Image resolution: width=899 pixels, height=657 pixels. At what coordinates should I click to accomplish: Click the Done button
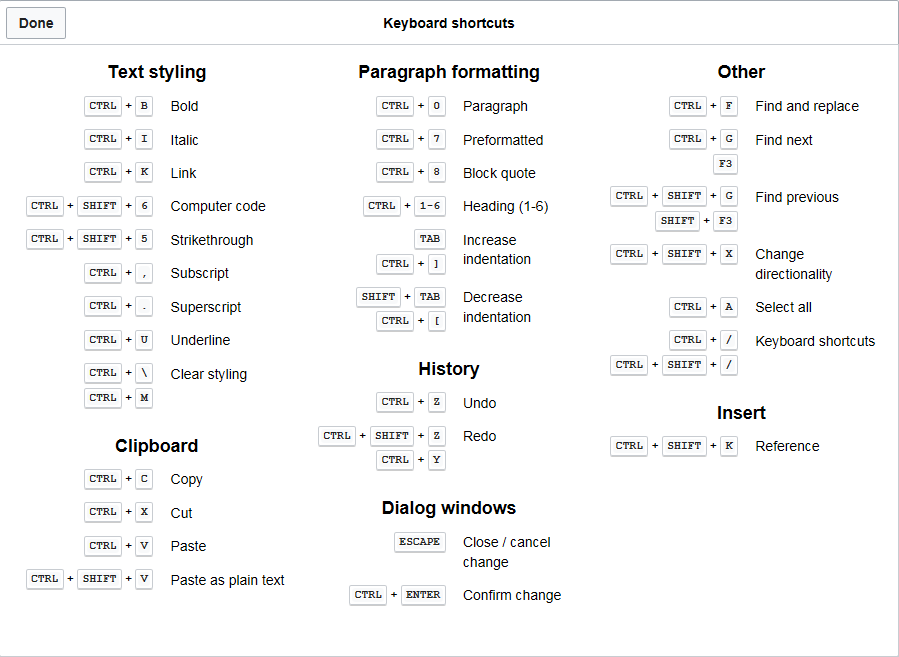pyautogui.click(x=36, y=23)
